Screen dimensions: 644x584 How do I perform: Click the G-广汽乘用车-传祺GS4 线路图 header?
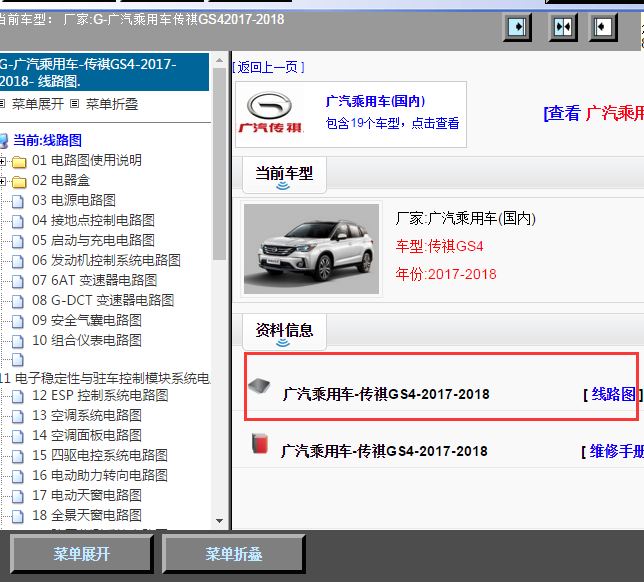coord(104,72)
